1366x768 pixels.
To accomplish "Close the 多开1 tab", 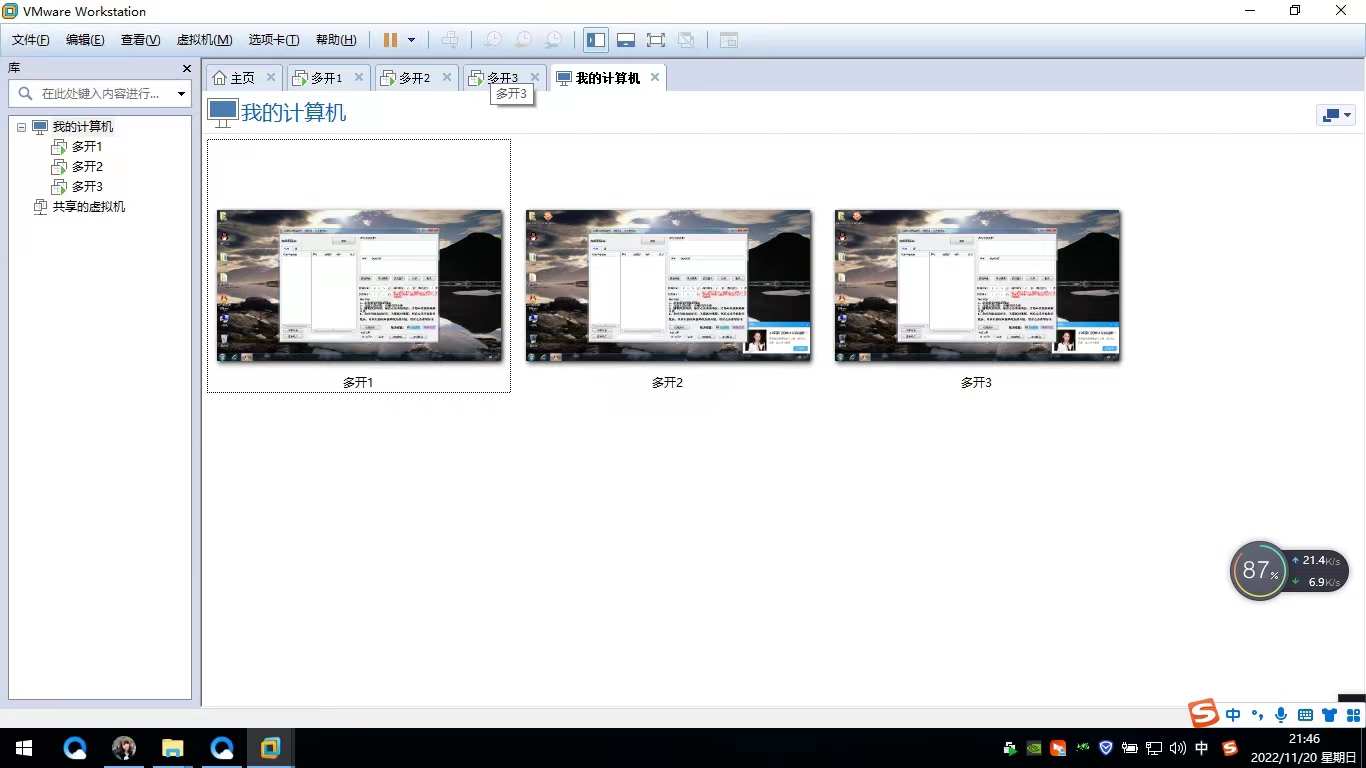I will tap(359, 77).
